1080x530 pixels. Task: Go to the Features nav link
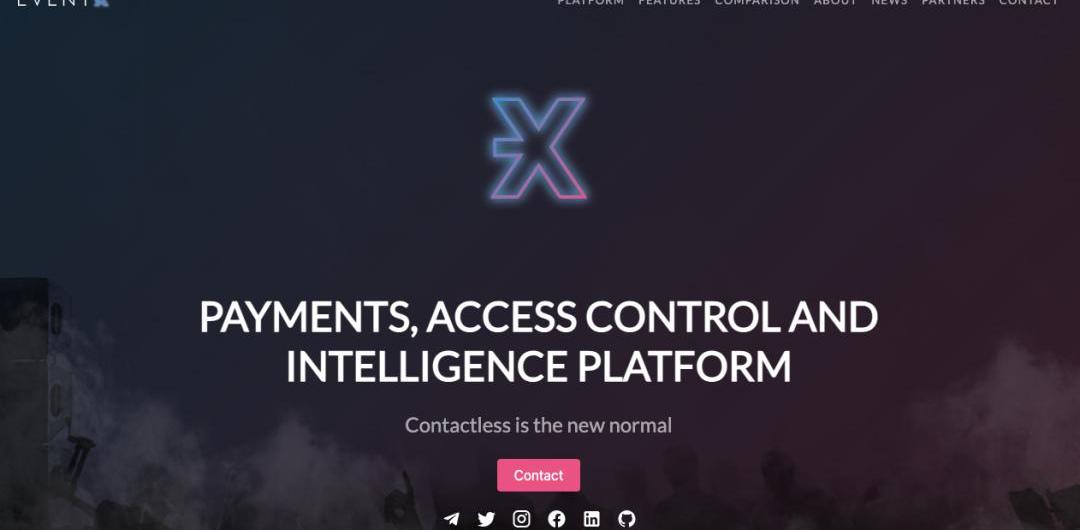tap(669, 2)
